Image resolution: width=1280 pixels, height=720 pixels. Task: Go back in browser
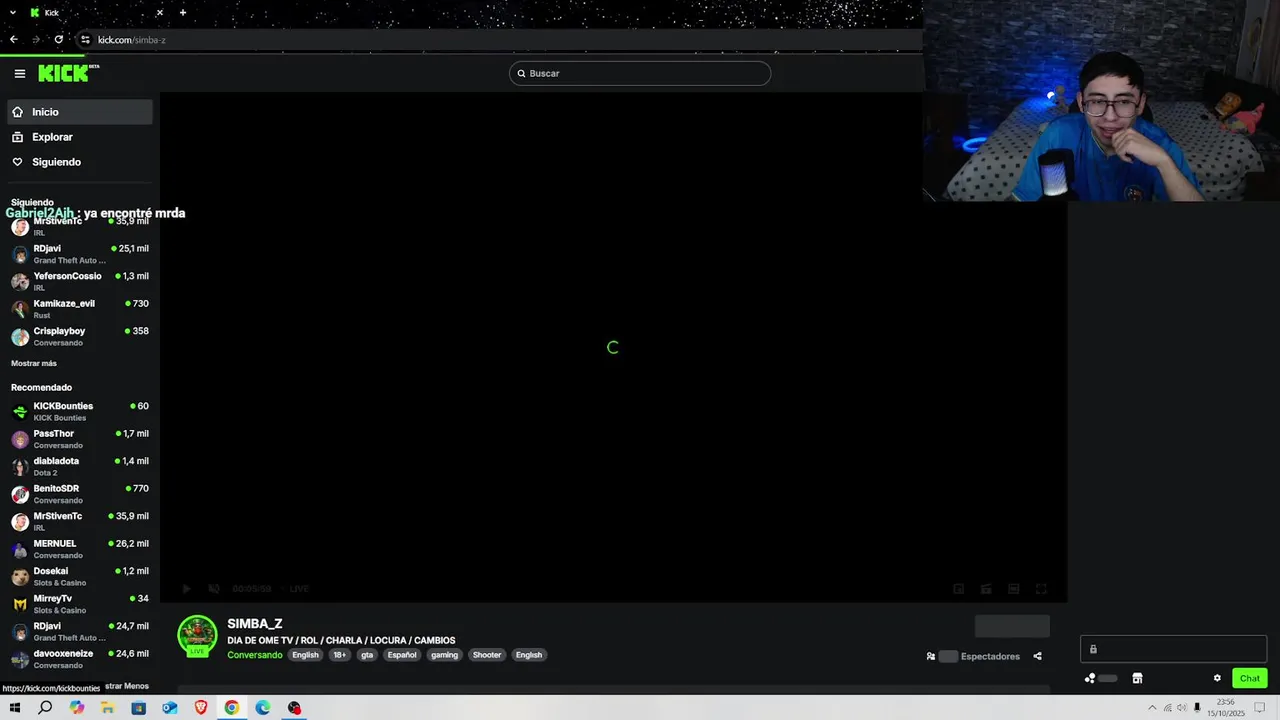click(x=14, y=39)
